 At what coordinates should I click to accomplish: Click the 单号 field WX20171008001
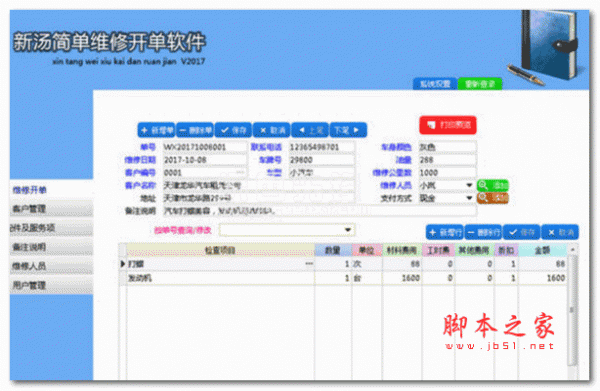click(x=205, y=147)
